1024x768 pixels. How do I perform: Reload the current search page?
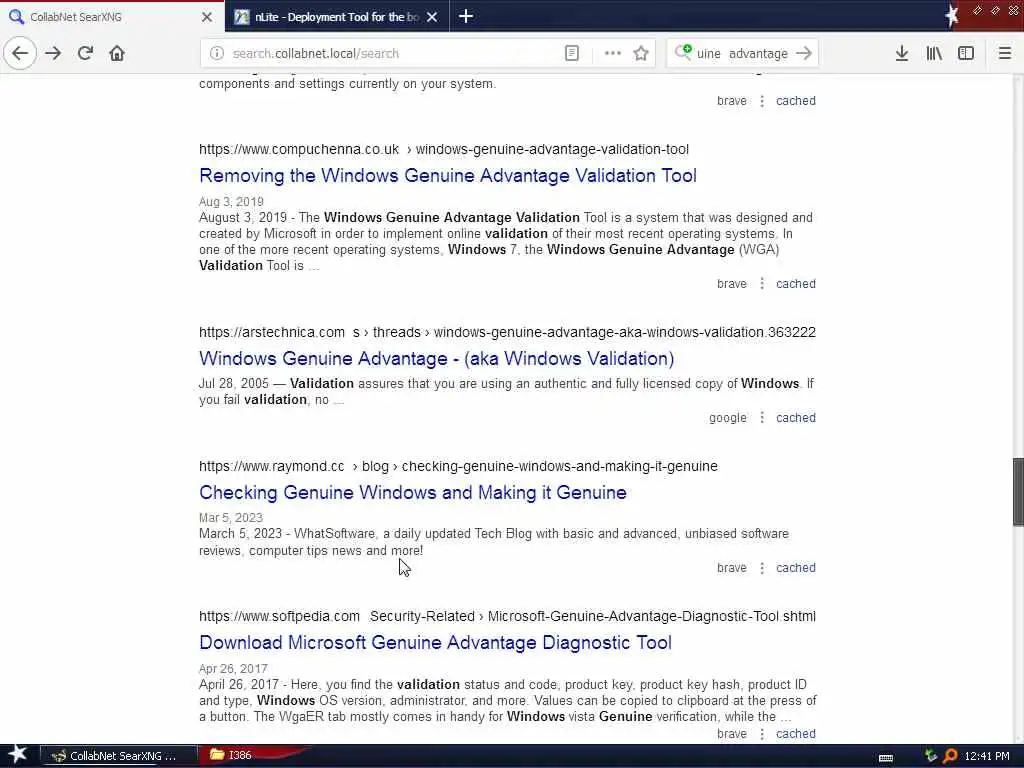coord(85,53)
